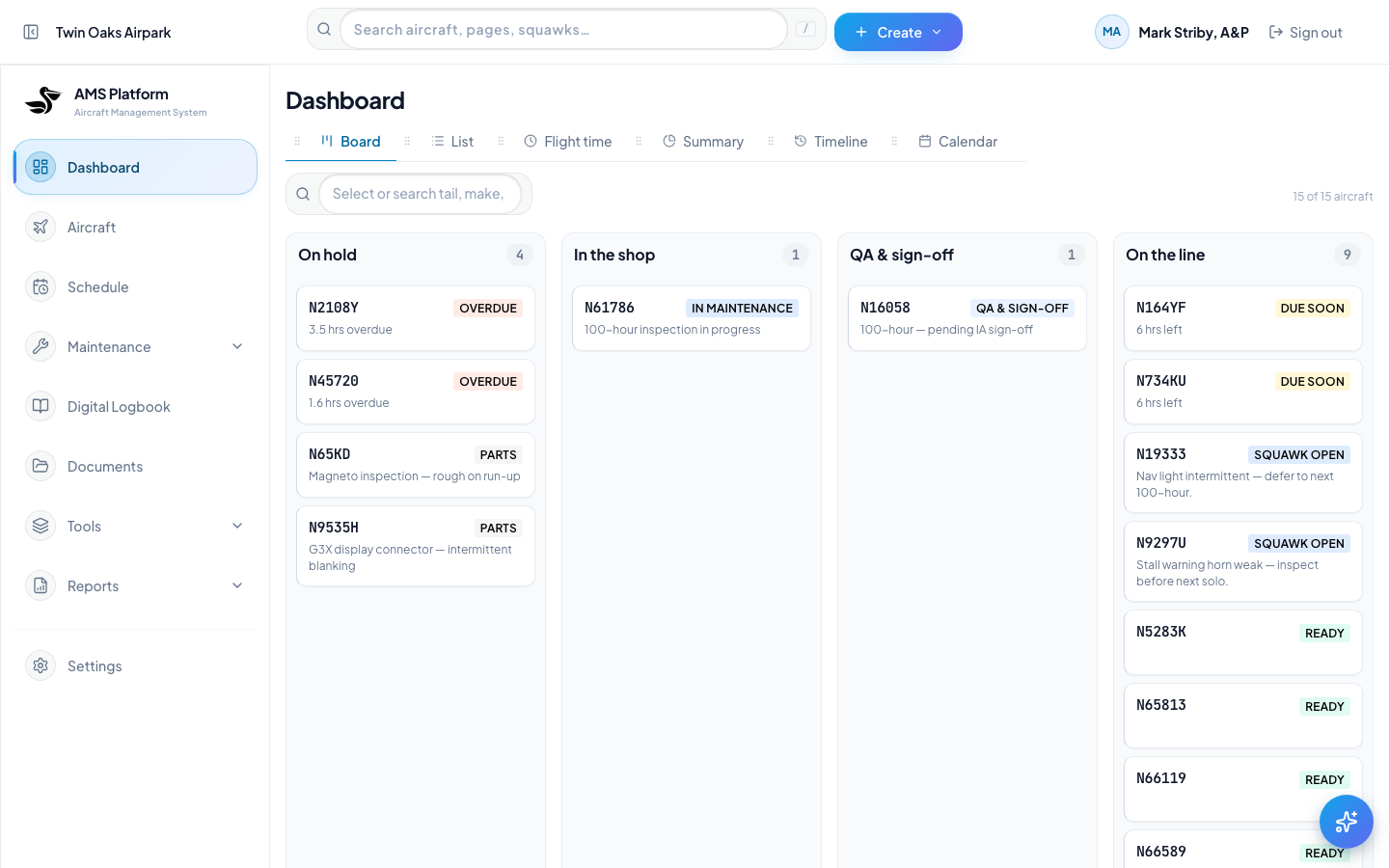Open the Summary tab
The image size is (1389, 868).
[x=703, y=142]
